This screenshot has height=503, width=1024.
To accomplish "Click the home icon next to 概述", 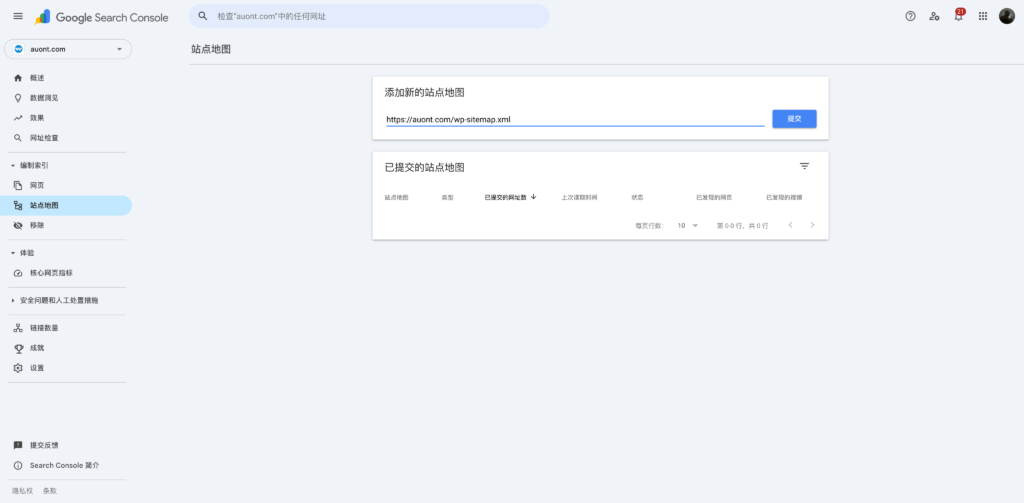I will (18, 78).
